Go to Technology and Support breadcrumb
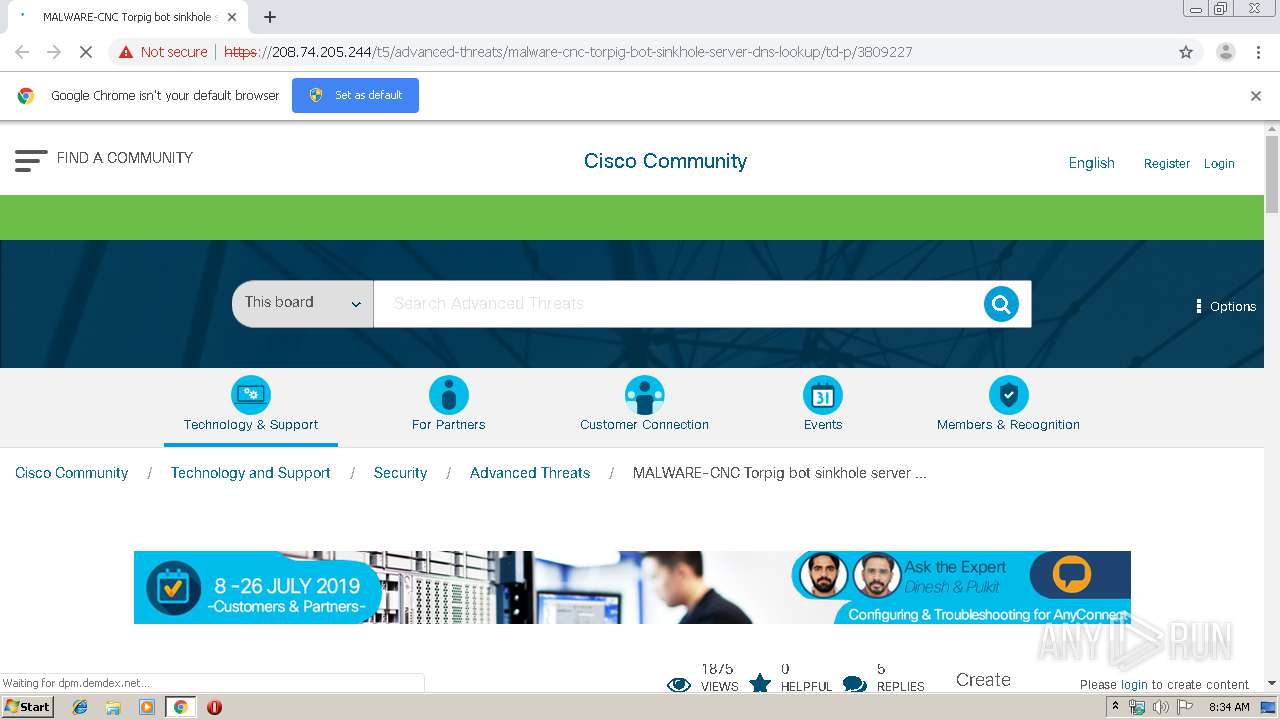 coord(250,473)
